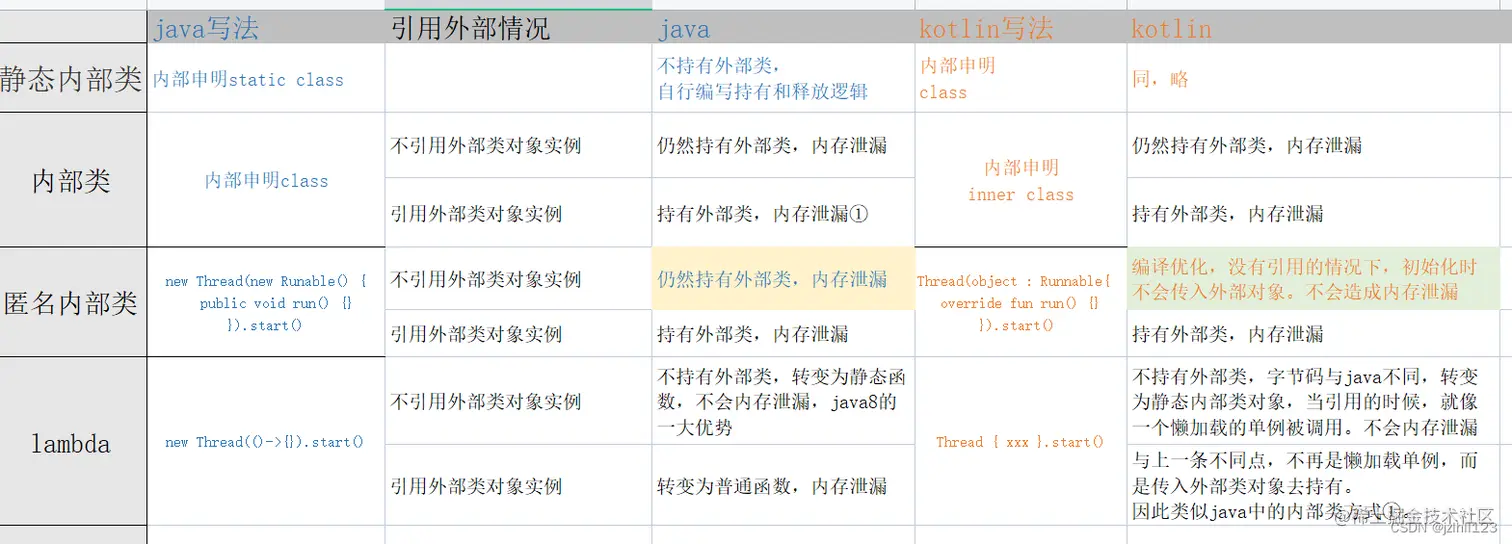Select the "转变为普通函数,内存泄漏" cell
1512x544 pixels.
tap(783, 486)
